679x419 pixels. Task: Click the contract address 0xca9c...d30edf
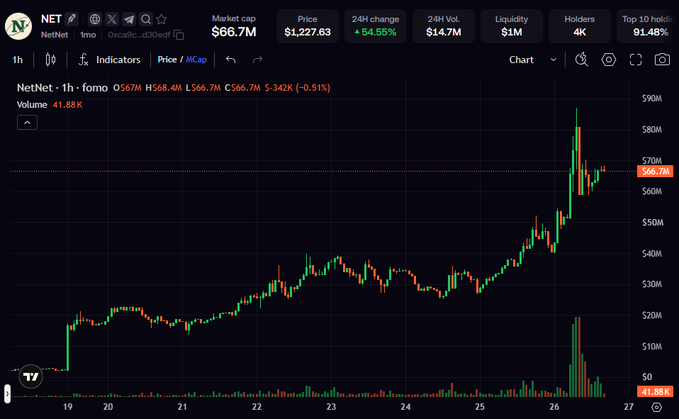tap(139, 35)
